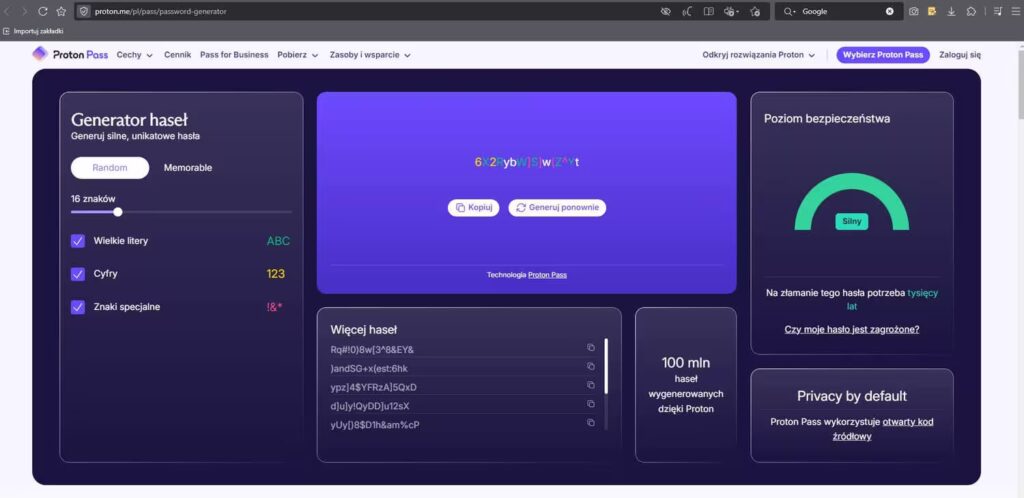This screenshot has width=1024, height=498.
Task: Click the Więcej haseł list scrollbar
Action: coord(606,366)
